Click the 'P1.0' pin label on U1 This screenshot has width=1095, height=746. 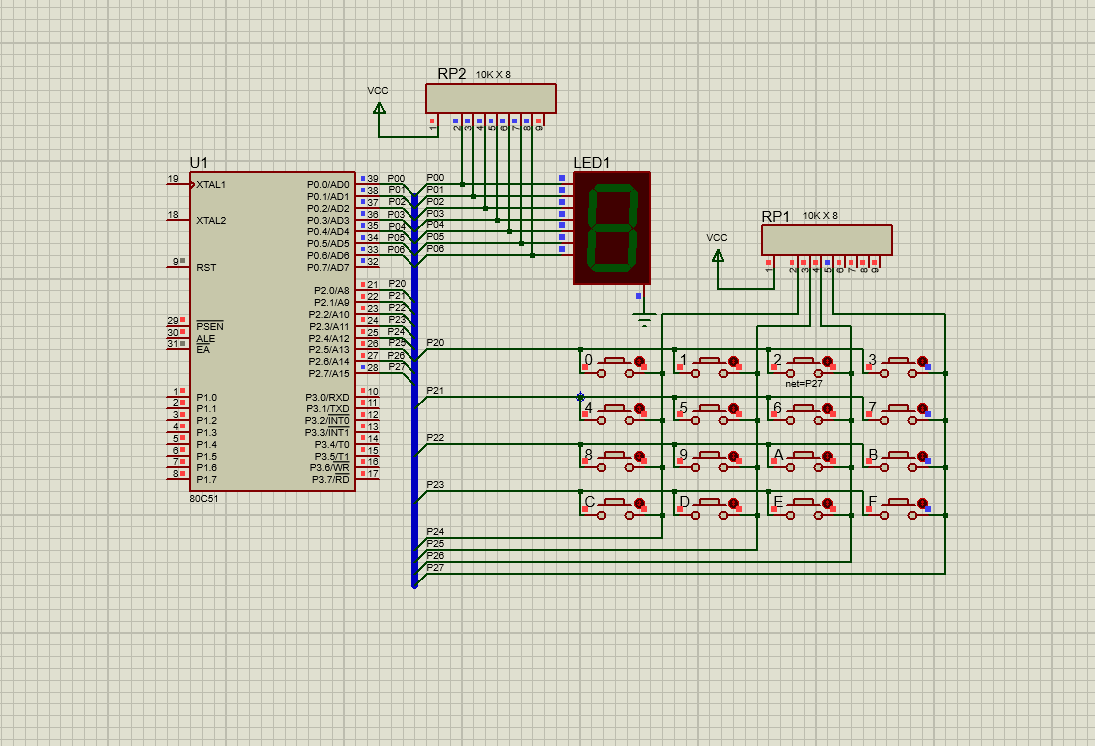click(x=206, y=397)
